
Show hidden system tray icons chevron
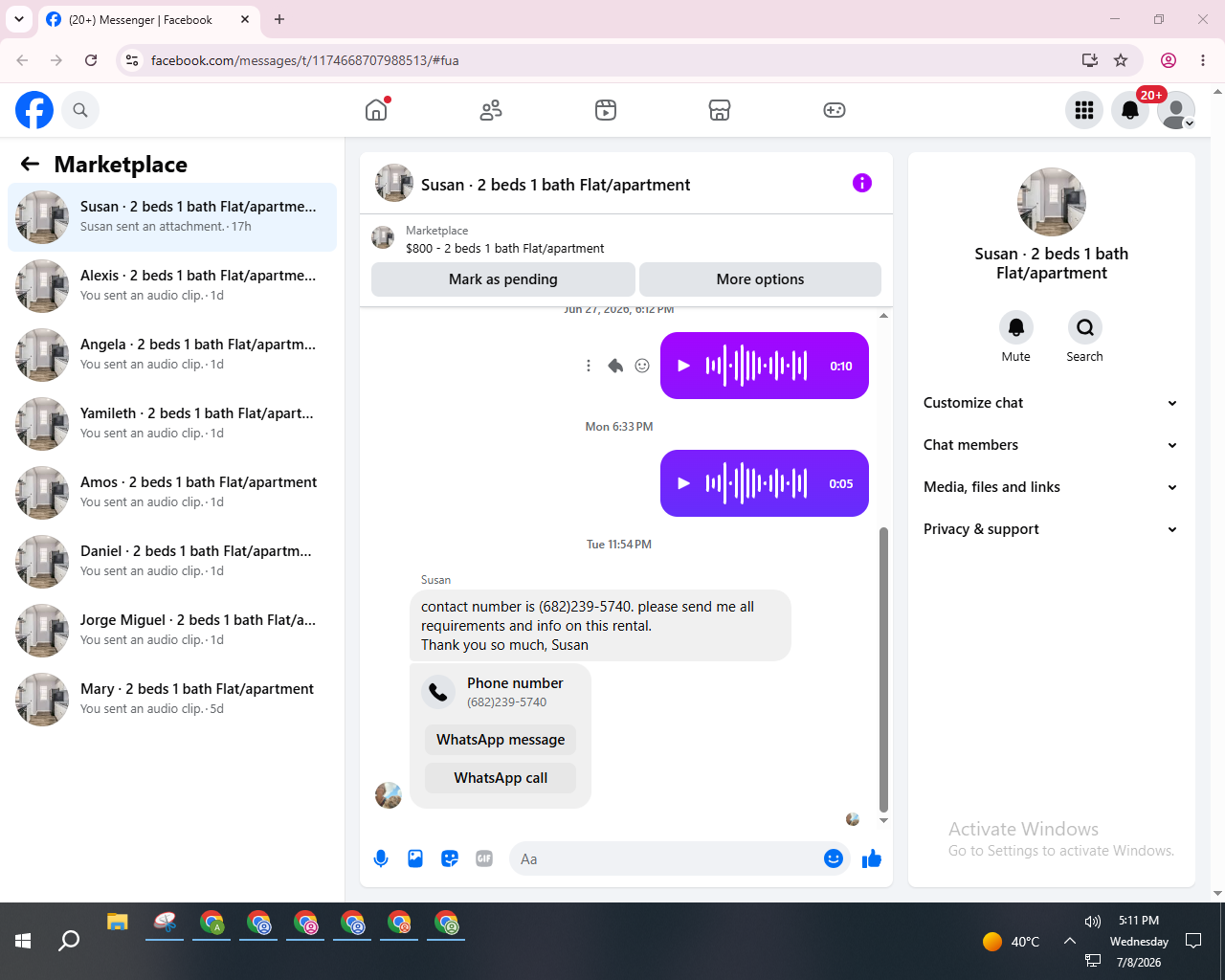[1070, 941]
